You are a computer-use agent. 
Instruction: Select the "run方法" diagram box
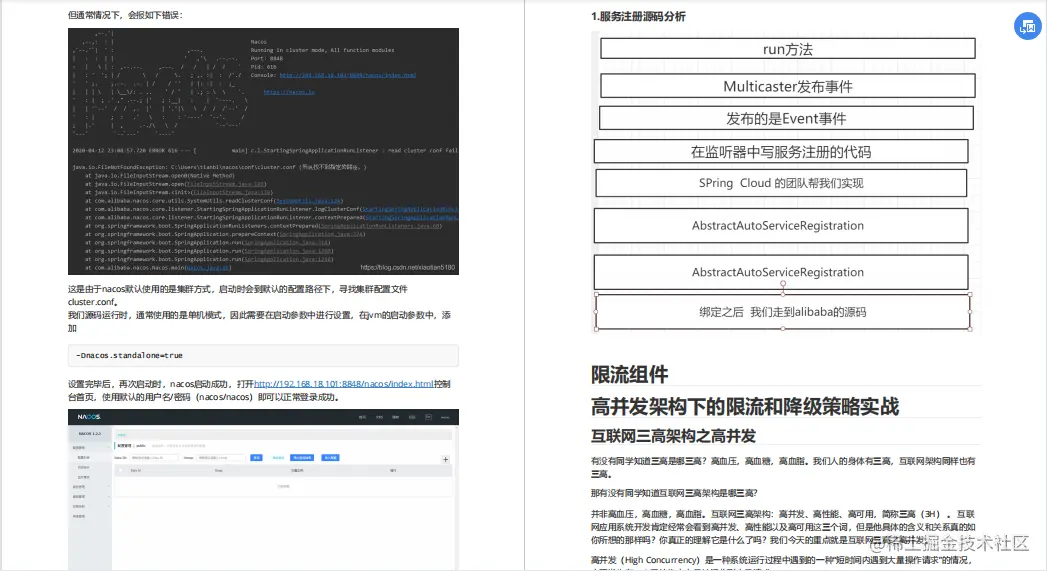(x=788, y=49)
